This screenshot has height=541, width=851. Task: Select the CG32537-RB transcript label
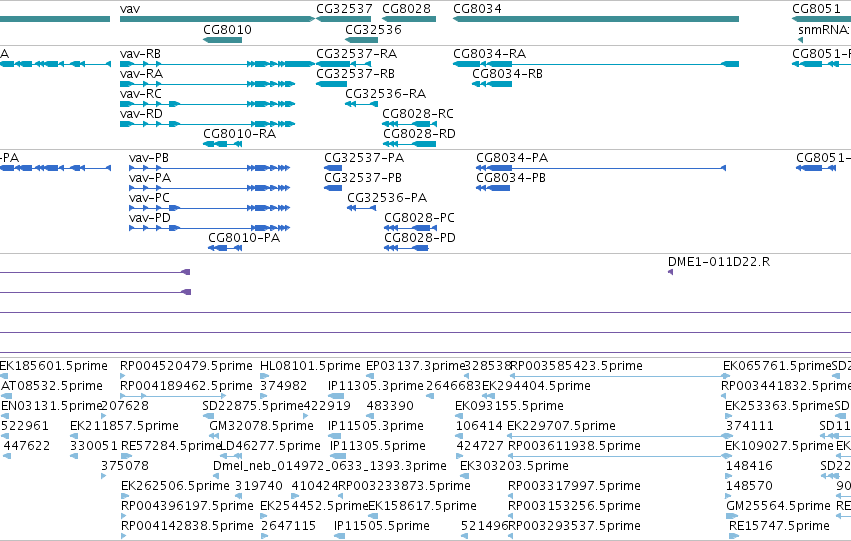tap(355, 74)
